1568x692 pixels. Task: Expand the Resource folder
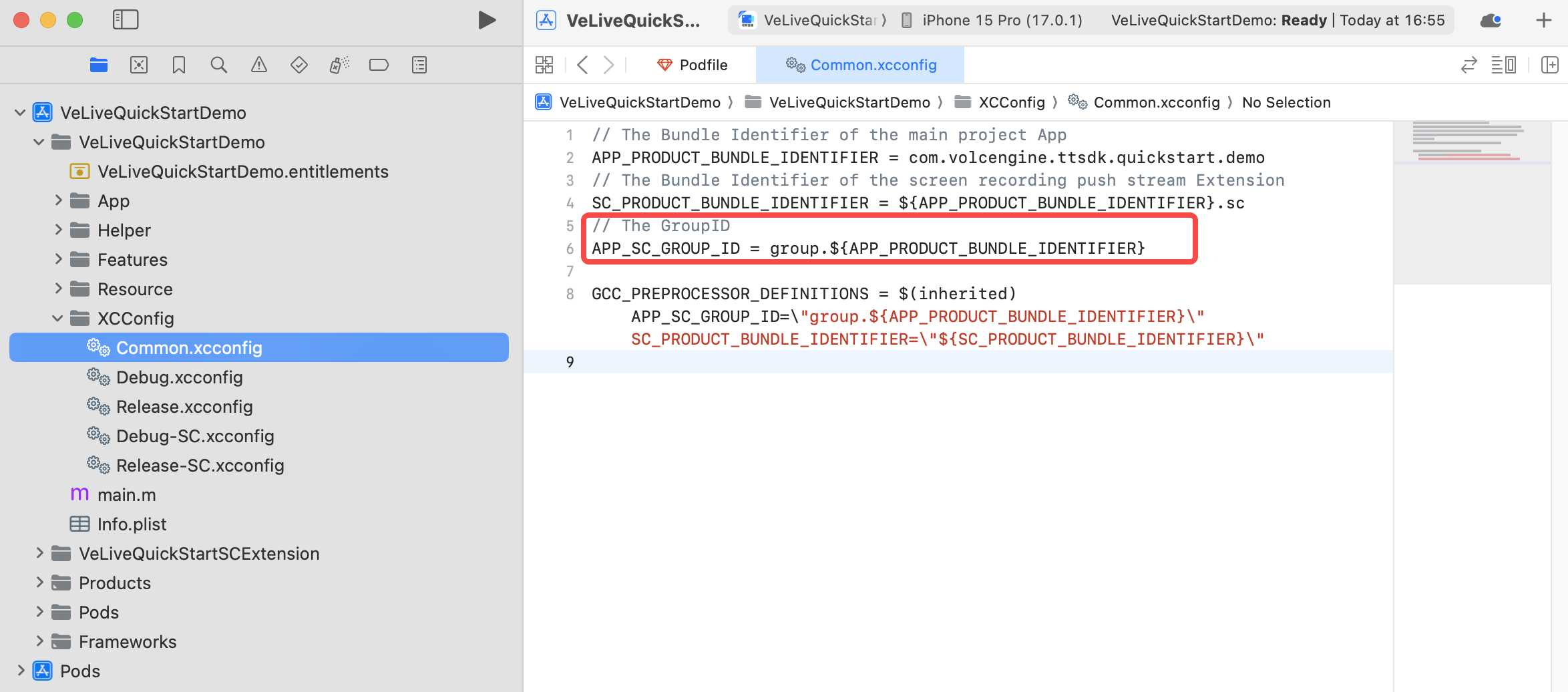point(58,289)
